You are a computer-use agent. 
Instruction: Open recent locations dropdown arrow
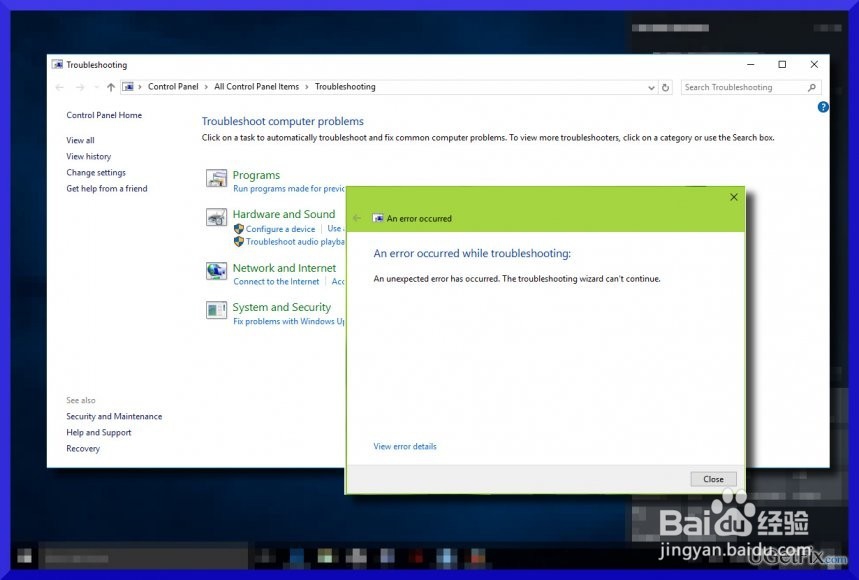tap(96, 87)
